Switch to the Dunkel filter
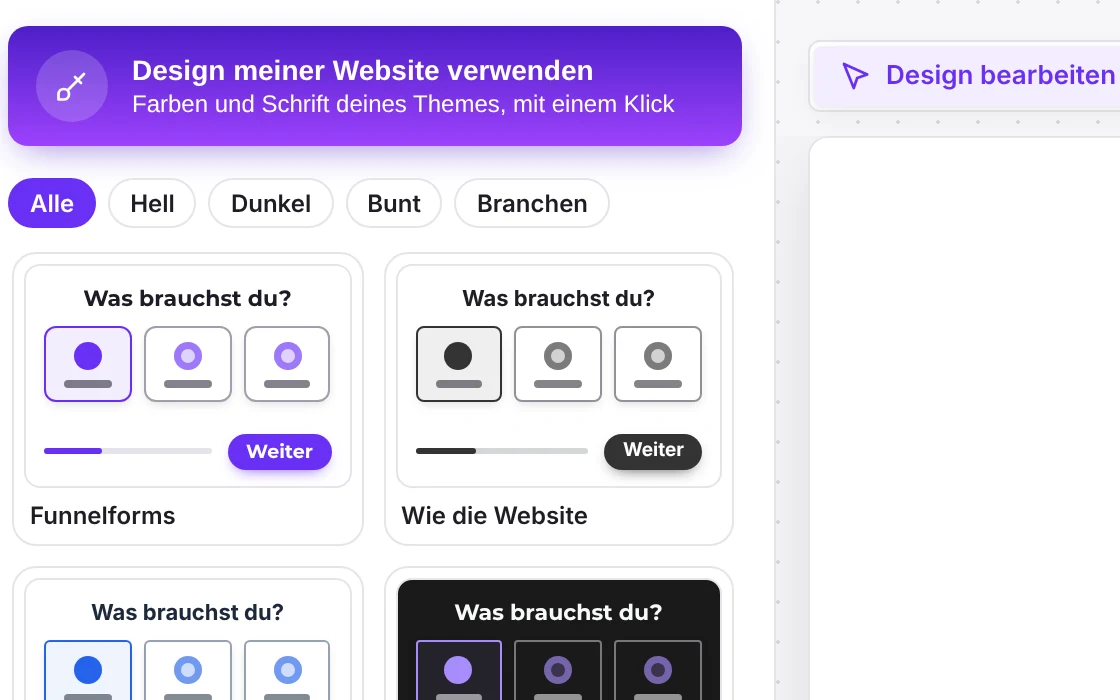Screen dimensions: 1120x700 [x=271, y=204]
